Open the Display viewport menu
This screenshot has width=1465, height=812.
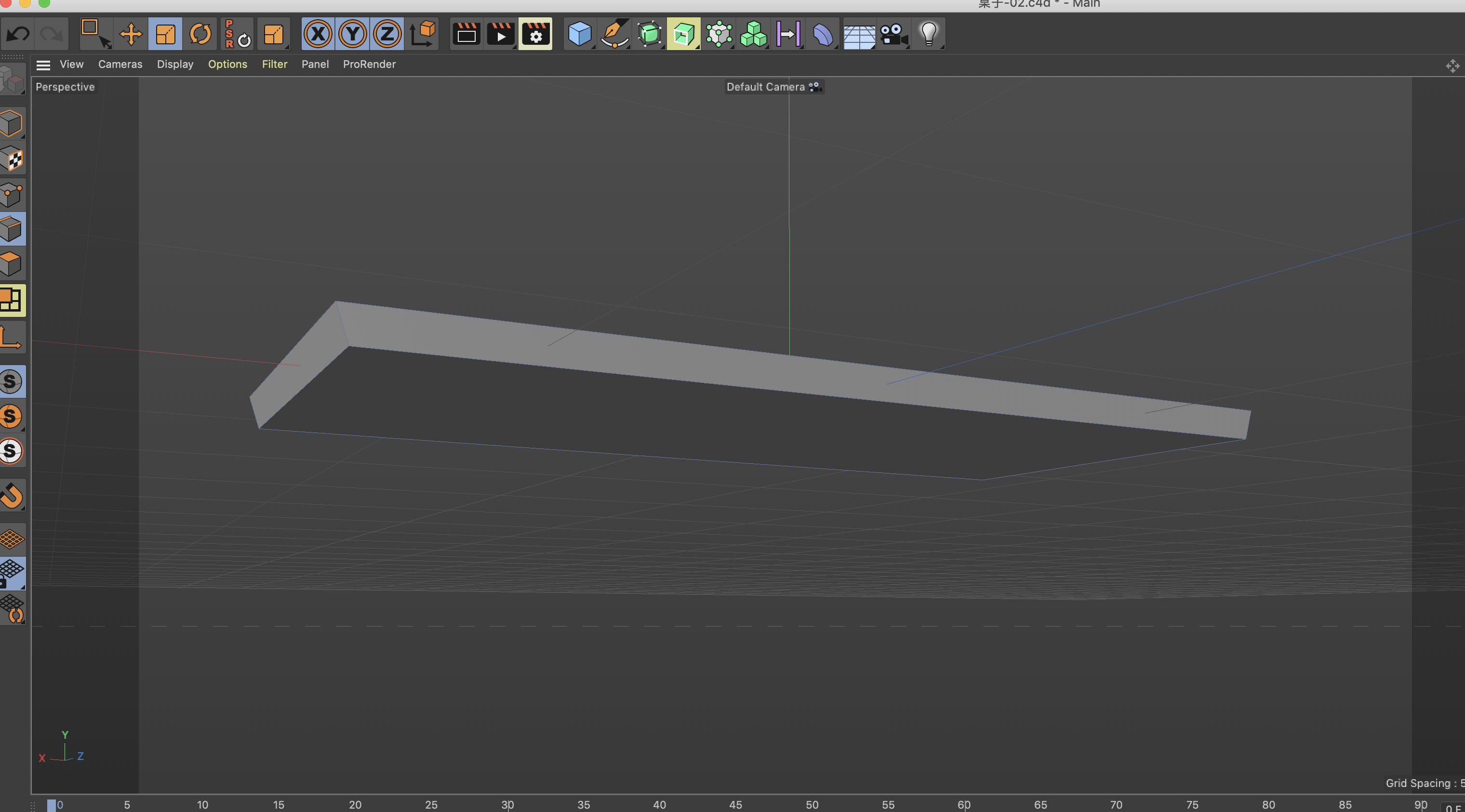click(x=174, y=64)
